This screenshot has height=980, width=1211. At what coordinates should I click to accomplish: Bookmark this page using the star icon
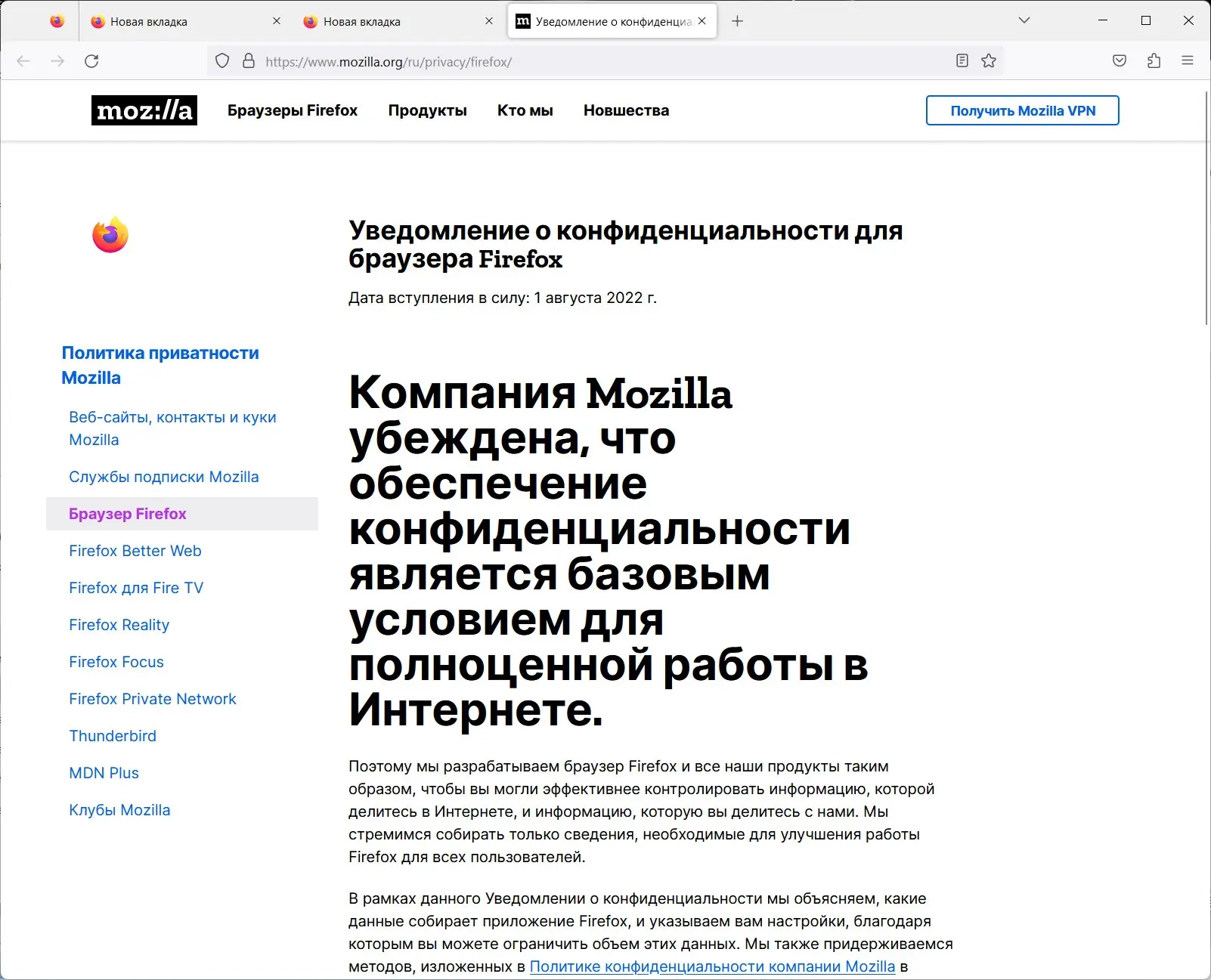[989, 60]
